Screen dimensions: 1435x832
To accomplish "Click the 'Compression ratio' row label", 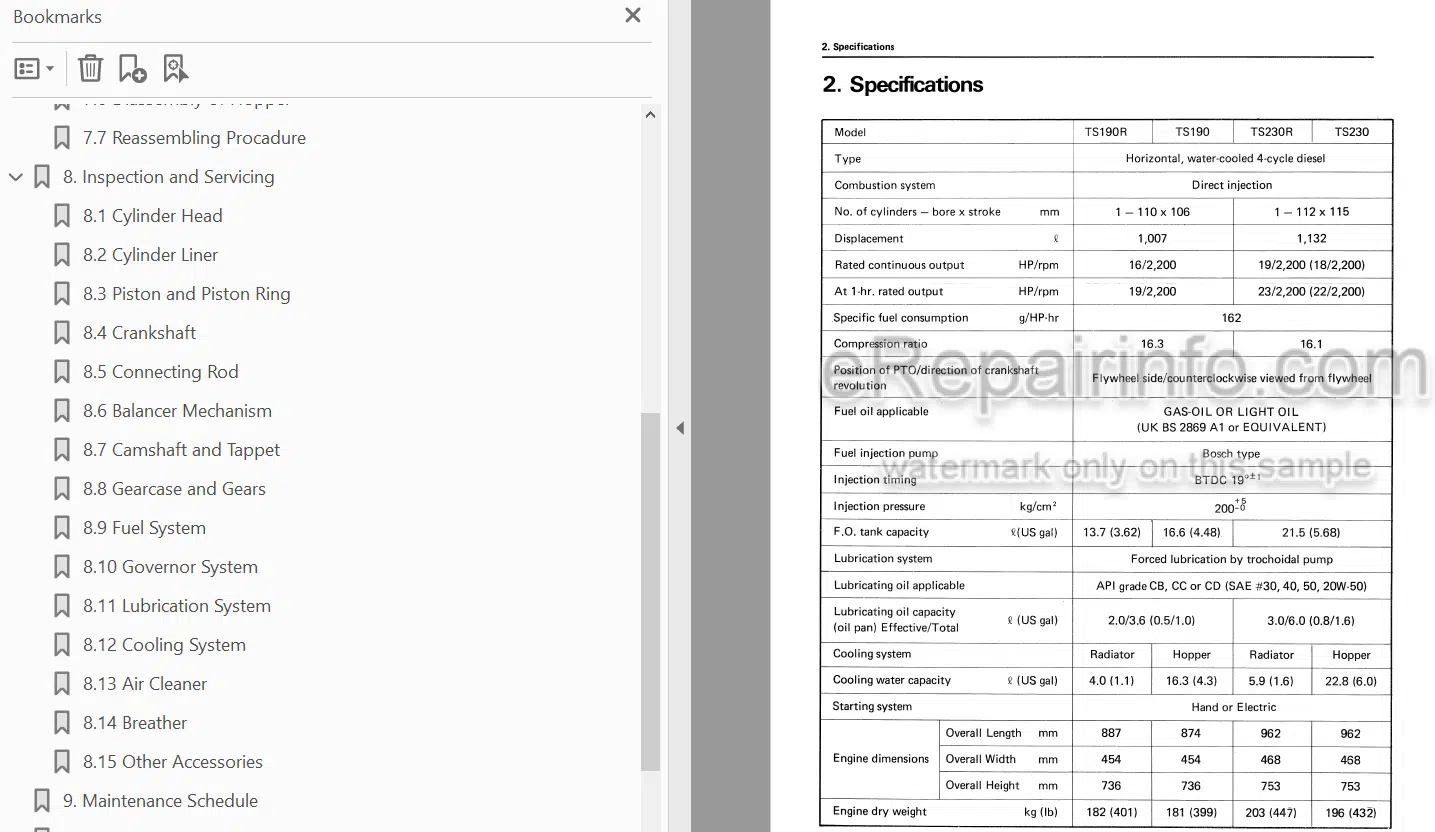I will 880,344.
